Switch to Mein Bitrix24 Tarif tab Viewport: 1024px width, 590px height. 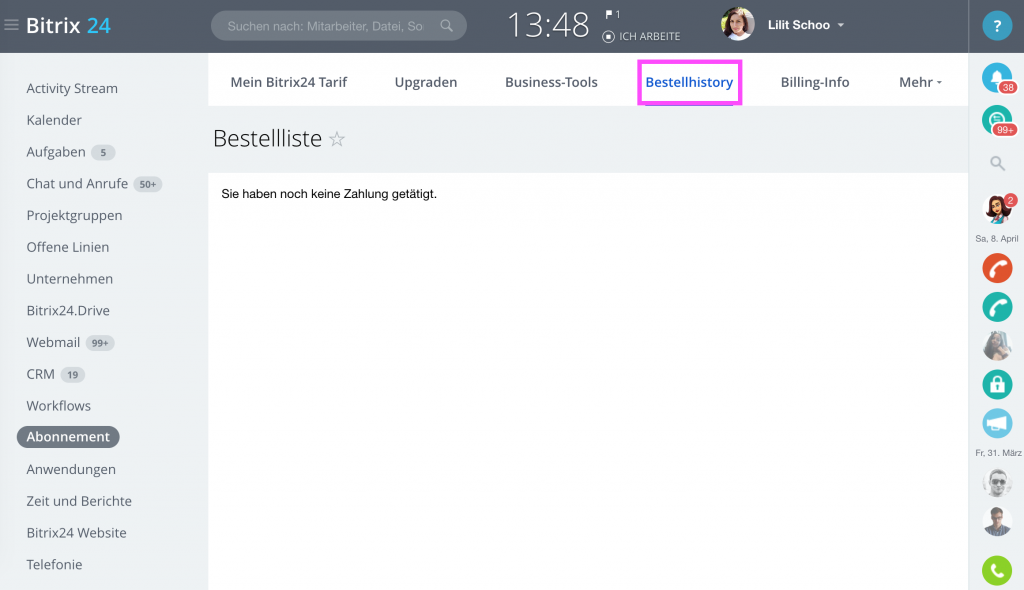pos(289,82)
